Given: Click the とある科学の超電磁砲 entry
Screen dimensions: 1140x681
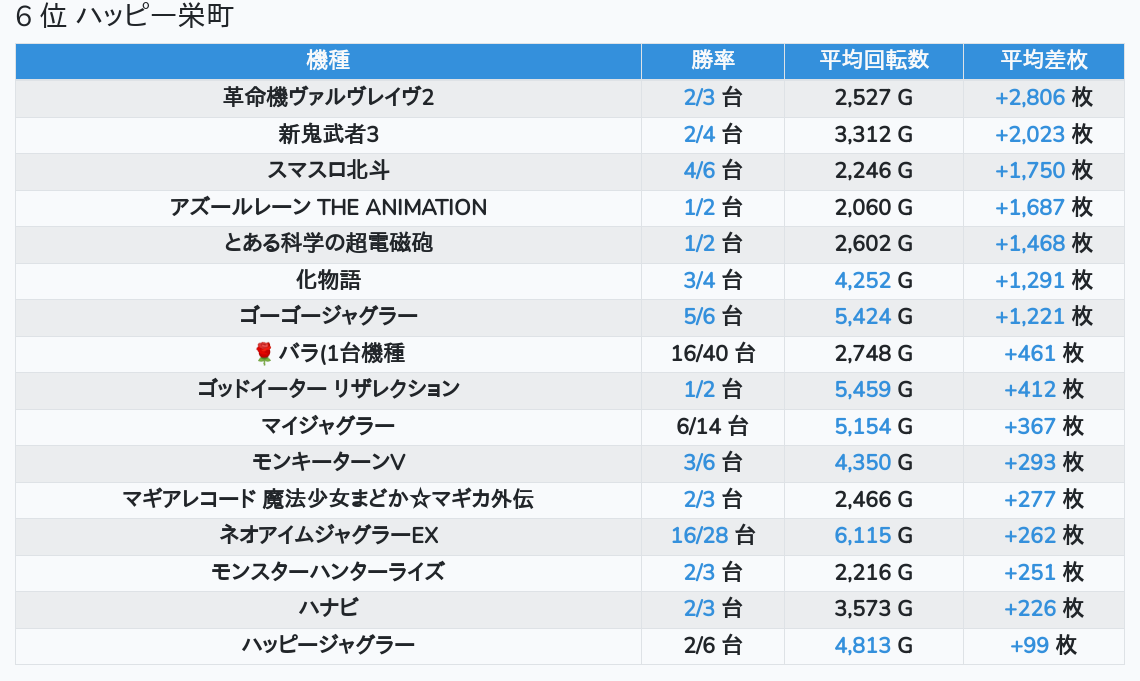Looking at the screenshot, I should pyautogui.click(x=328, y=243).
